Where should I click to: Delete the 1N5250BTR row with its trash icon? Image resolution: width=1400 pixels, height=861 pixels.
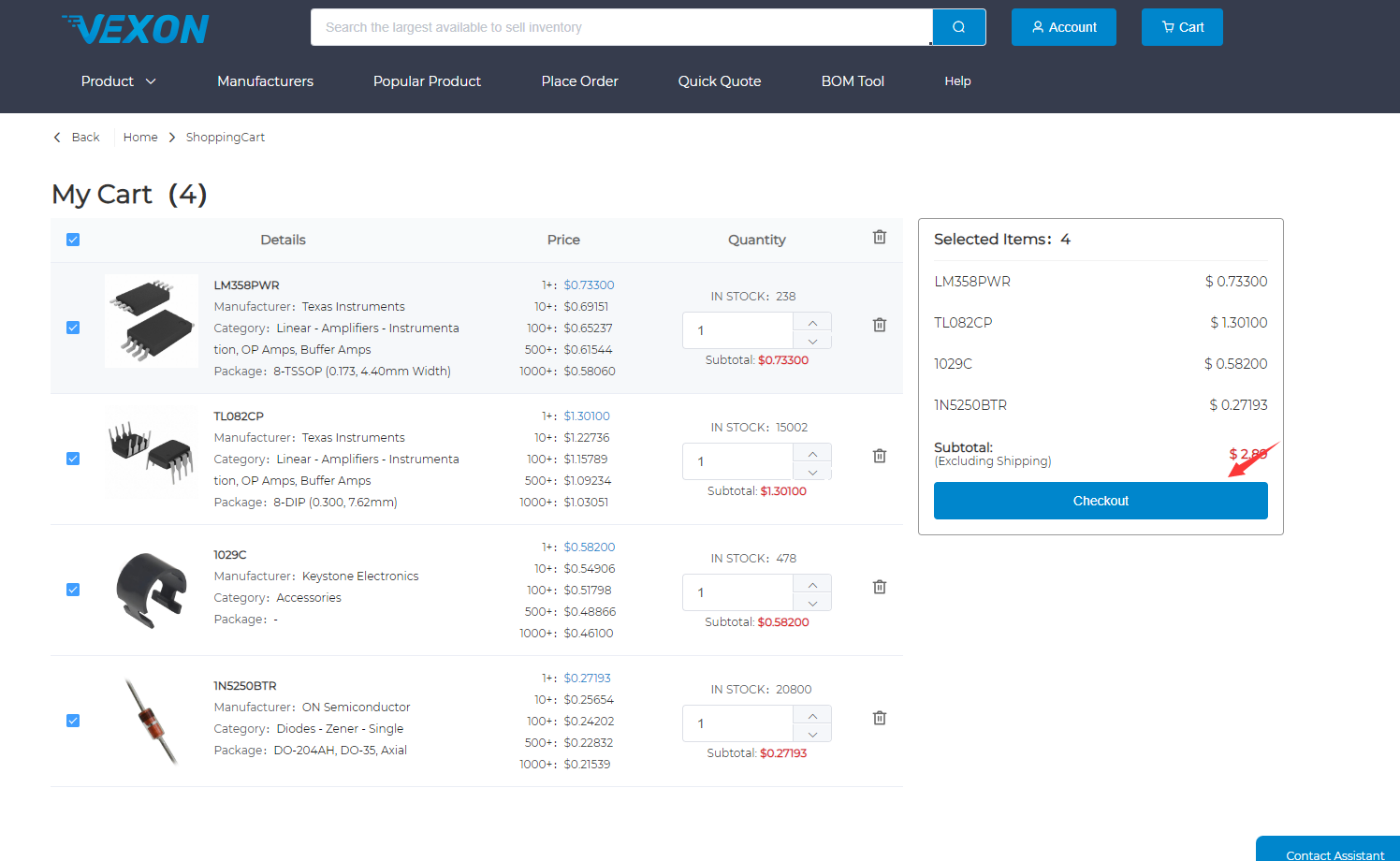pyautogui.click(x=880, y=718)
